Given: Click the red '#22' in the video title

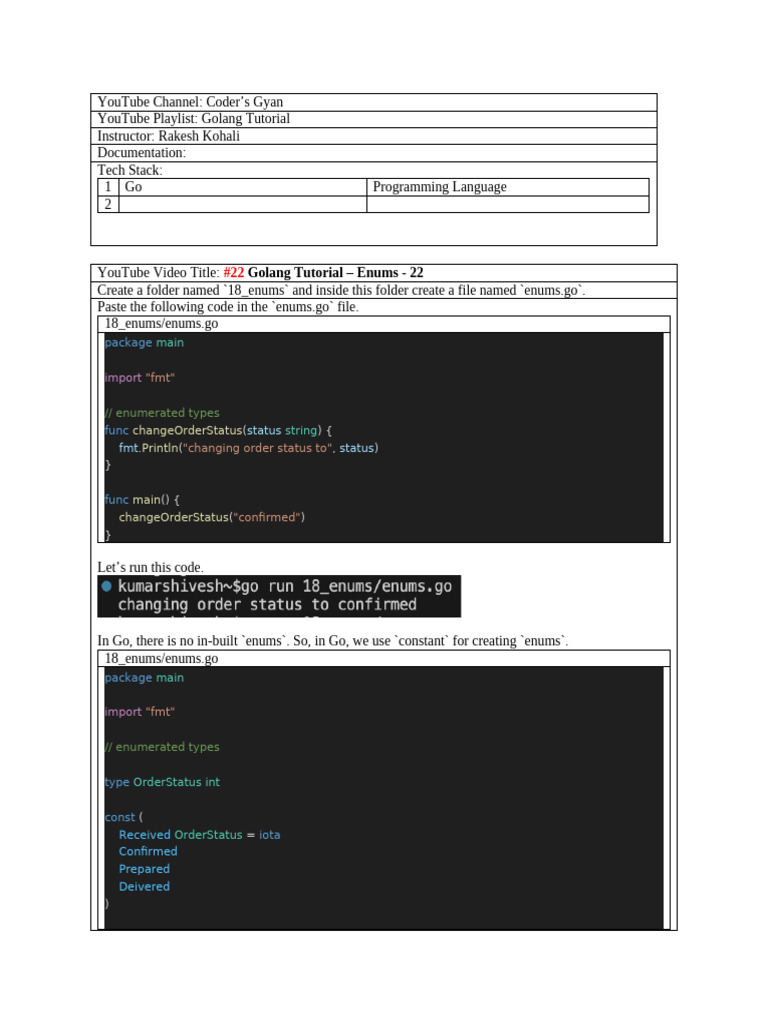Looking at the screenshot, I should point(233,272).
